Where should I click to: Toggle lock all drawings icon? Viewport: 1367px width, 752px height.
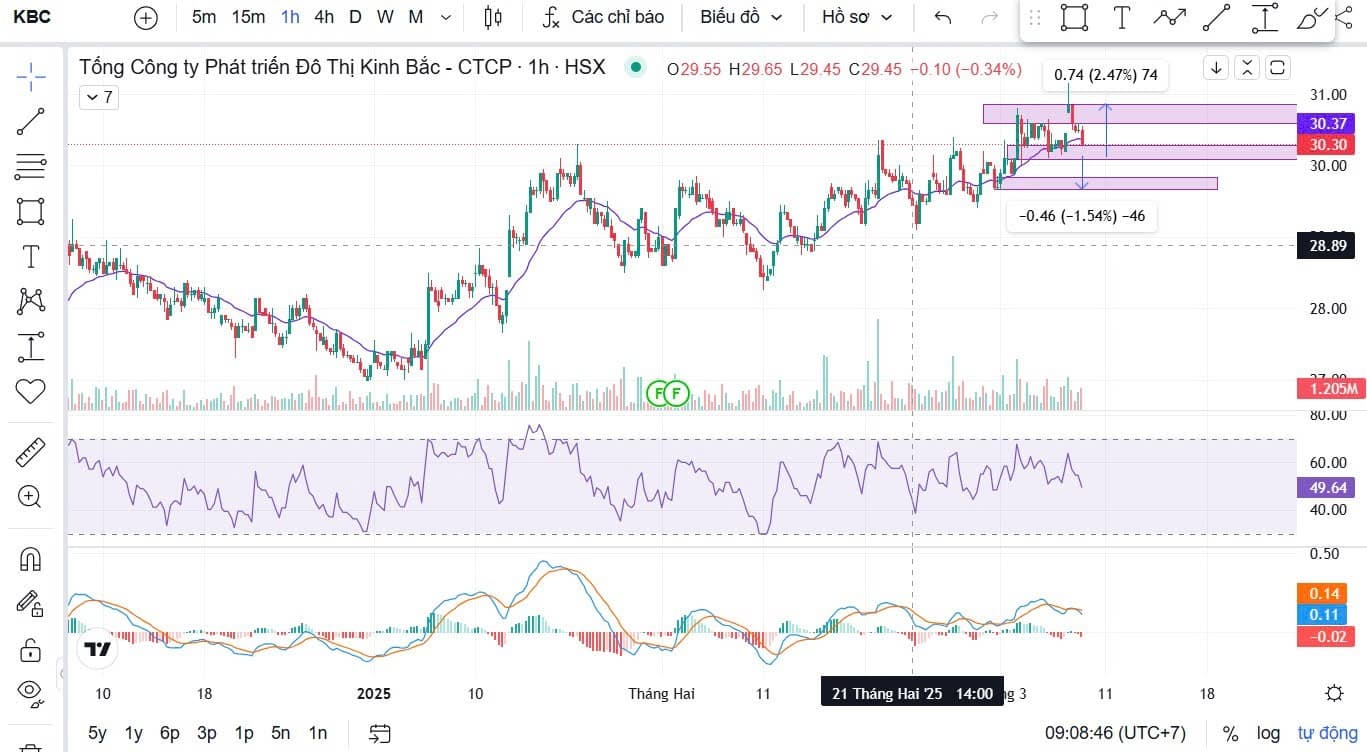pos(30,649)
